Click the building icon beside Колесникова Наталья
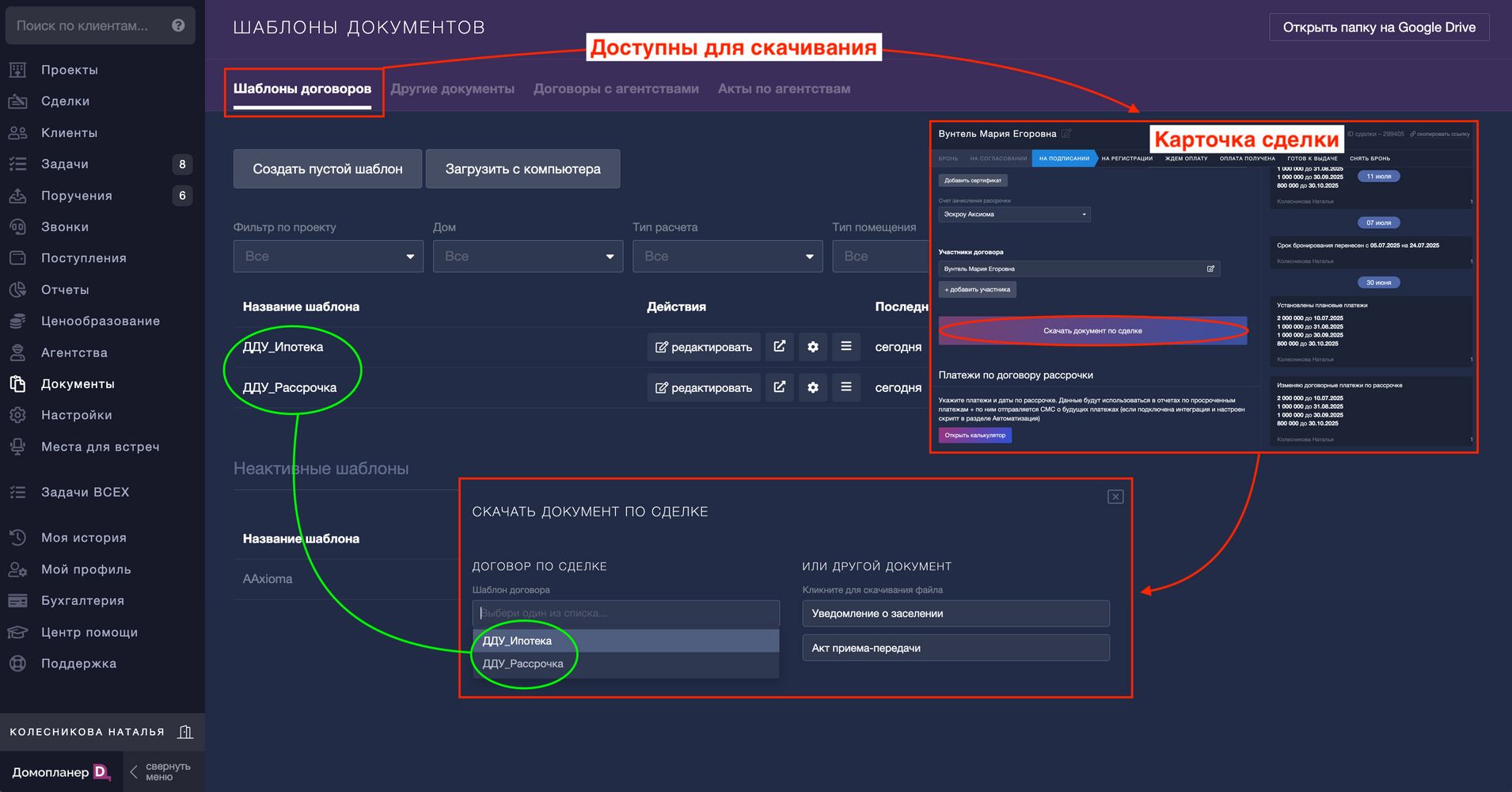Viewport: 1512px width, 792px height. click(185, 732)
